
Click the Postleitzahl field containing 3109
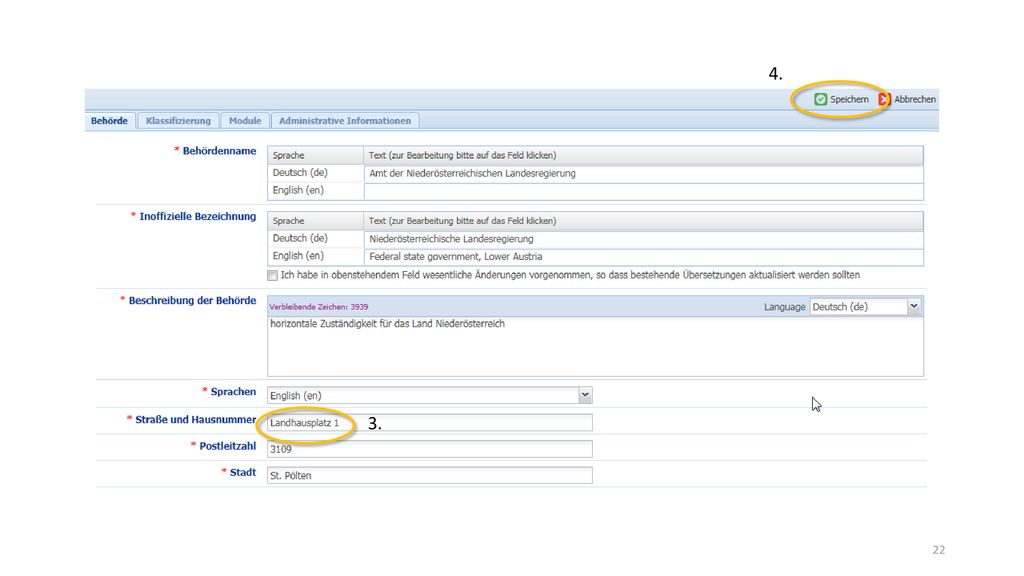[x=430, y=449]
